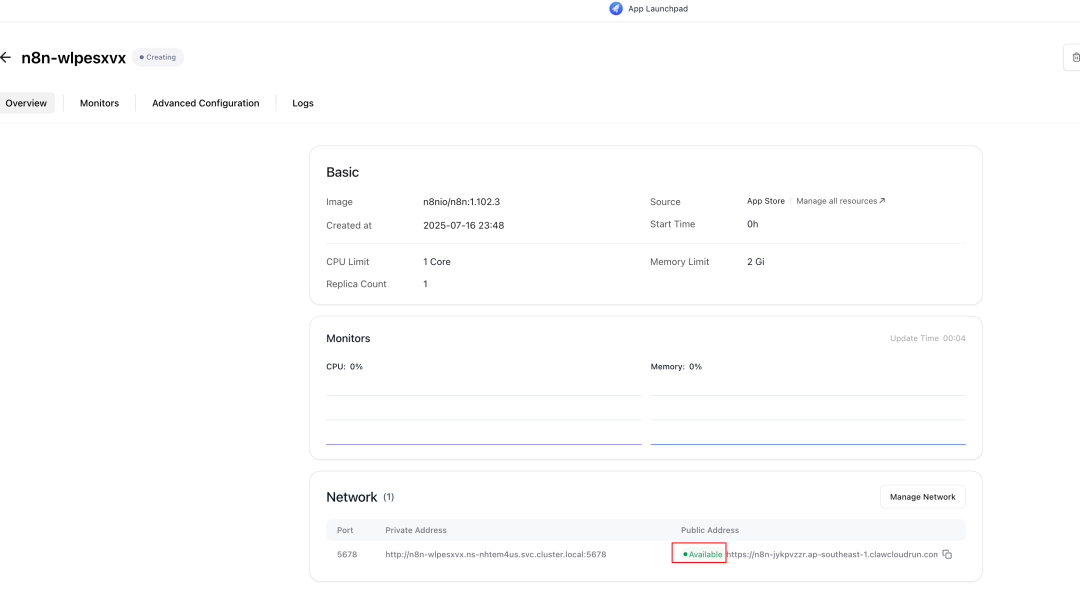Open the clawcloudrun public address URL
Screen dimensions: 1080x600
coord(832,554)
